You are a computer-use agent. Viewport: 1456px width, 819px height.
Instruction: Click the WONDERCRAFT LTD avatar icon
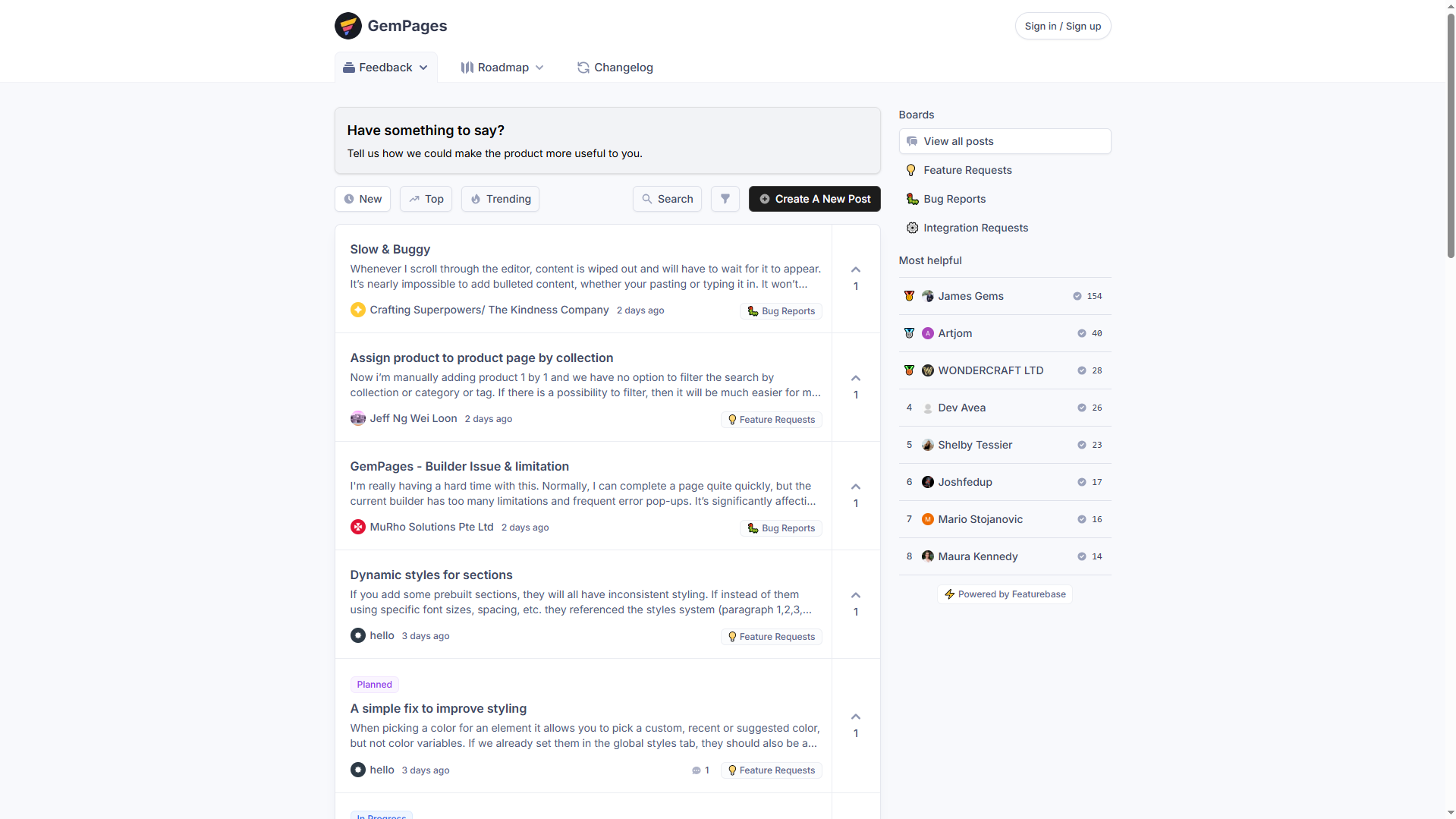click(927, 370)
